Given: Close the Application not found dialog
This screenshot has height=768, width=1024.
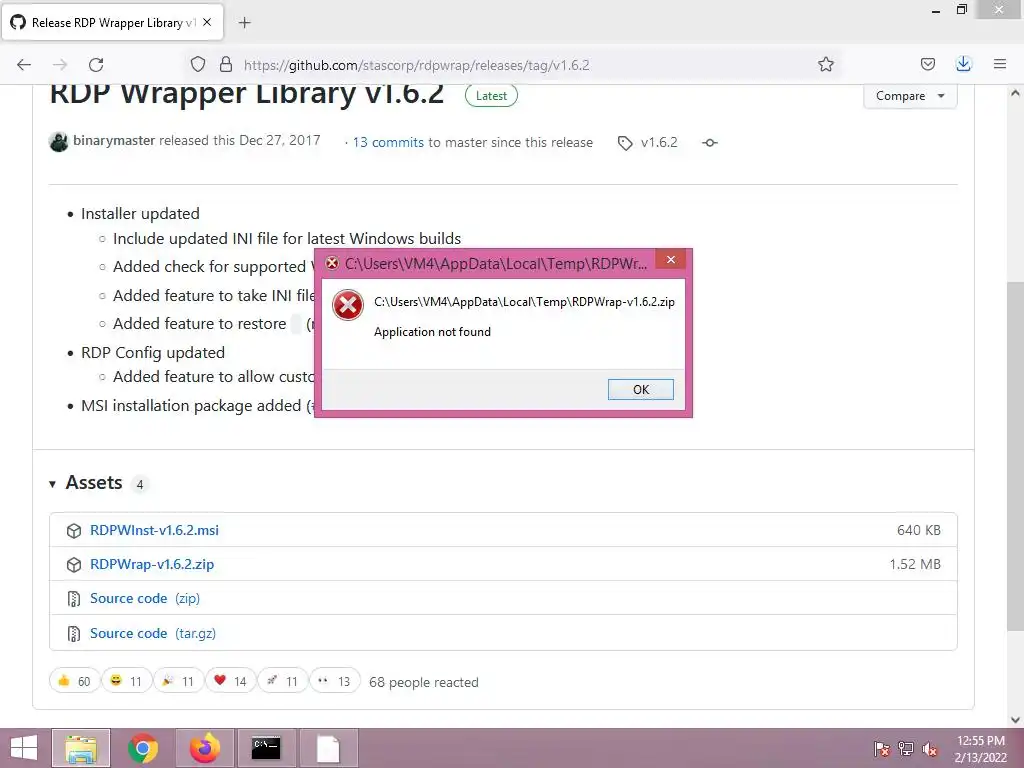Looking at the screenshot, I should tap(671, 260).
